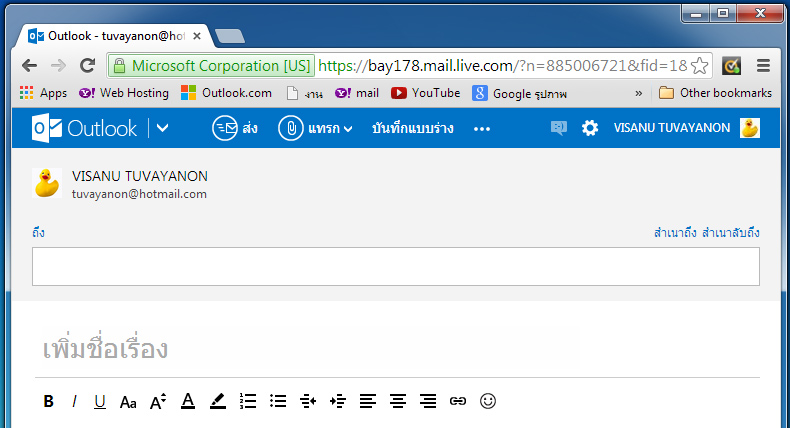790x428 pixels.
Task: Insert a hyperlink using the link icon
Action: point(458,401)
